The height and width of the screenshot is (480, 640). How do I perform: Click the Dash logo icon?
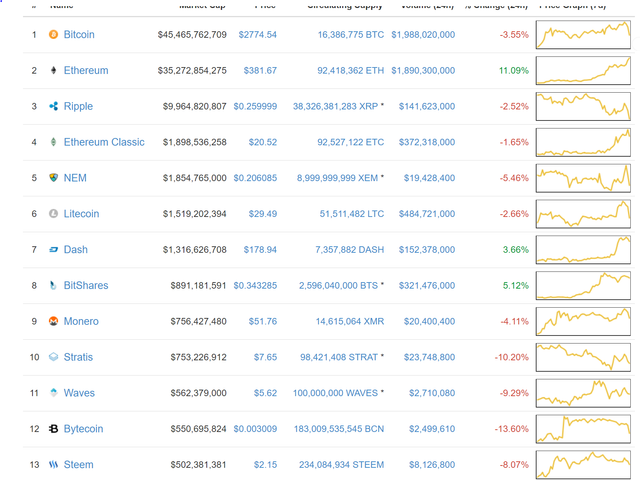click(x=53, y=250)
